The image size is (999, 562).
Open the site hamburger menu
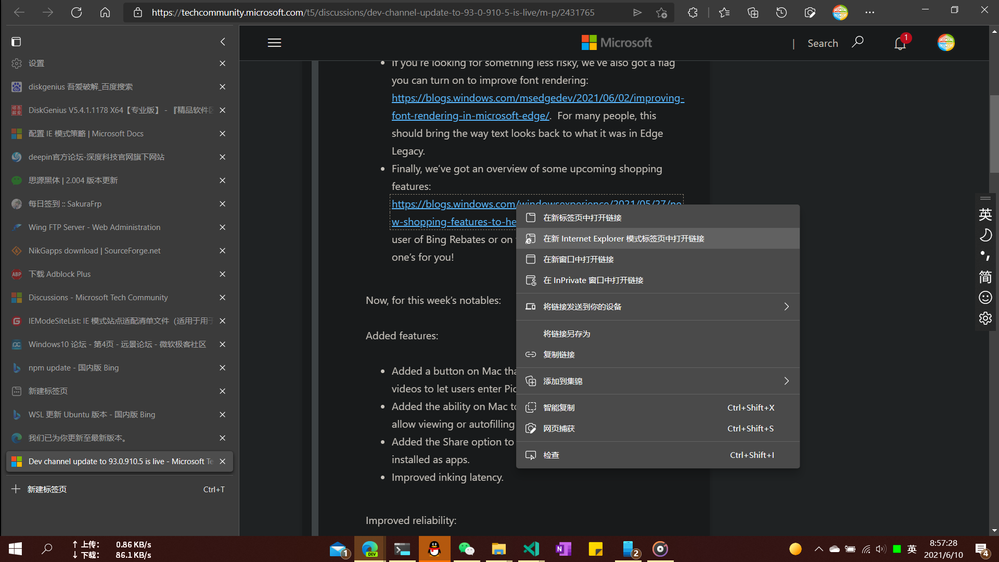tap(275, 43)
